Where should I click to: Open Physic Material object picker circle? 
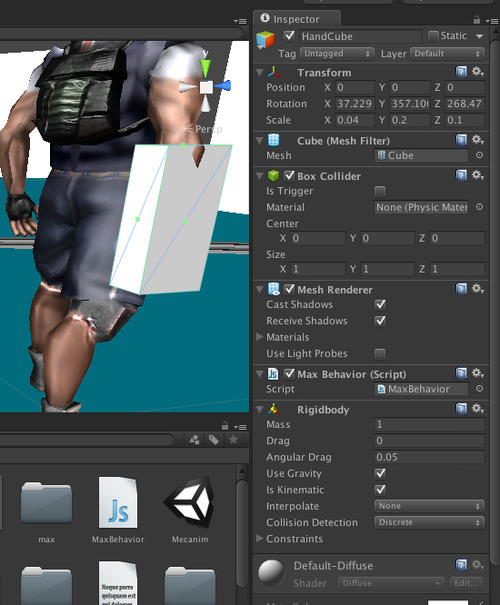point(479,207)
